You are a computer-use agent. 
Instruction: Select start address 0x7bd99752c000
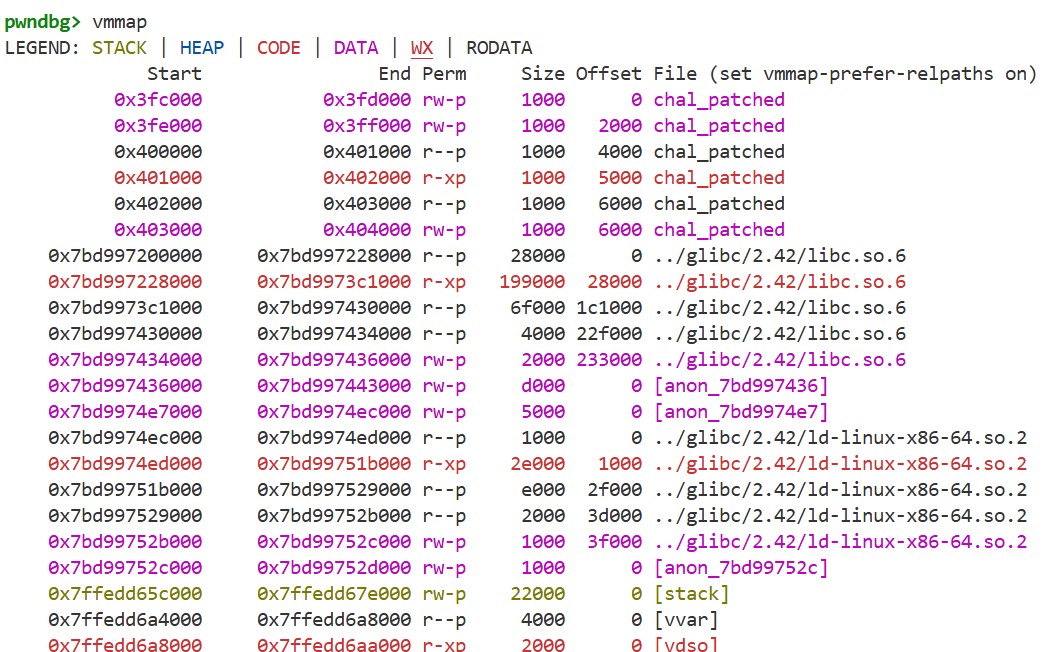pyautogui.click(x=125, y=568)
